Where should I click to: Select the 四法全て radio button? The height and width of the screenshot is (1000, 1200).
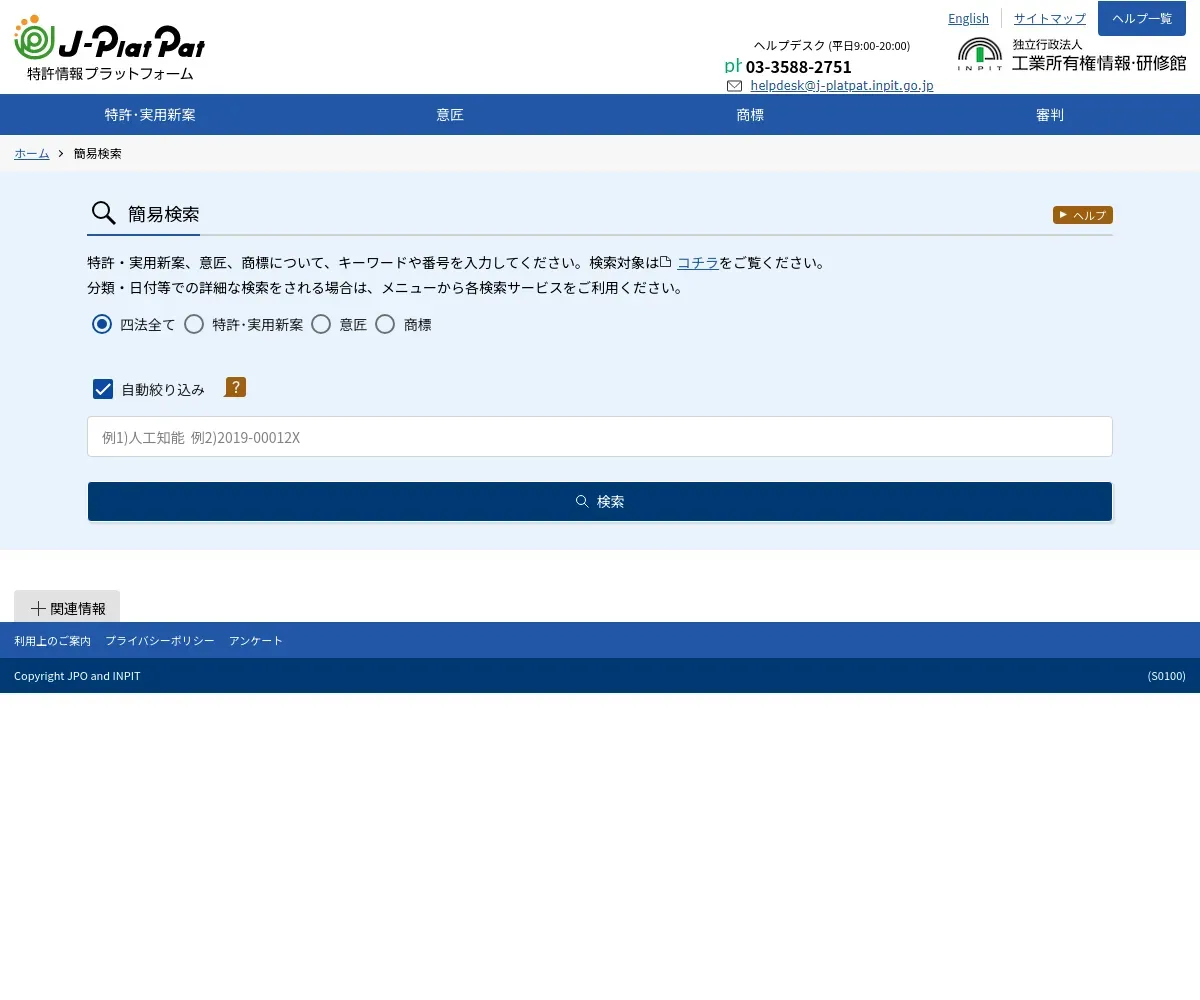[x=102, y=324]
